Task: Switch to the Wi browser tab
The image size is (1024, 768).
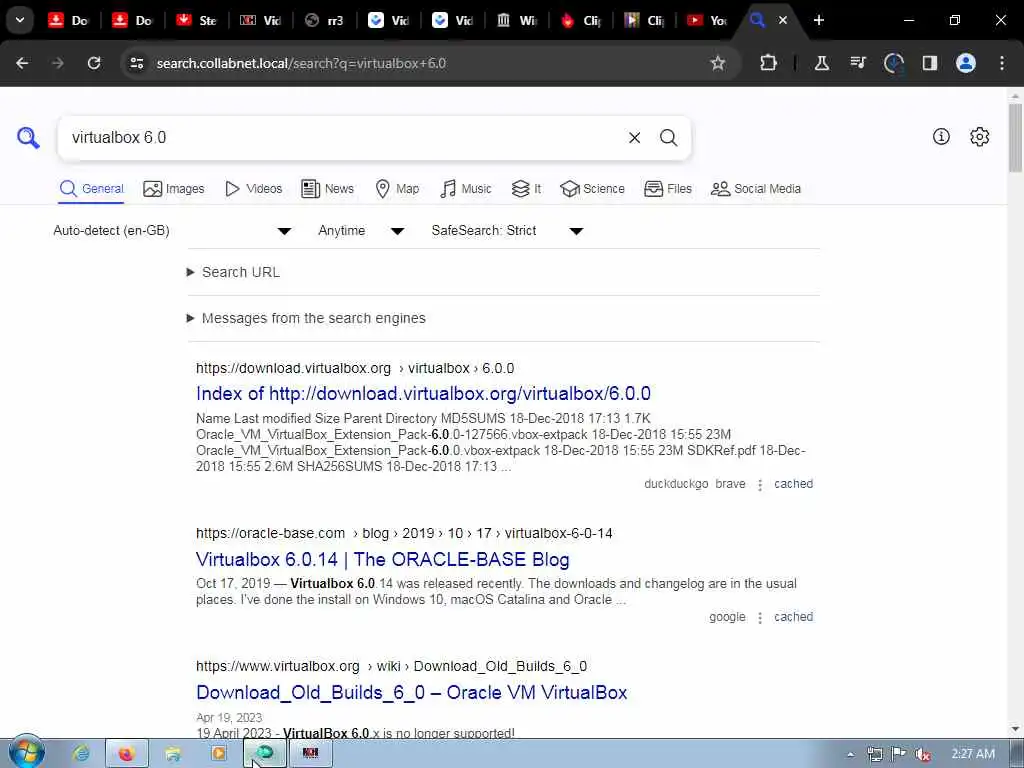Action: click(x=517, y=20)
